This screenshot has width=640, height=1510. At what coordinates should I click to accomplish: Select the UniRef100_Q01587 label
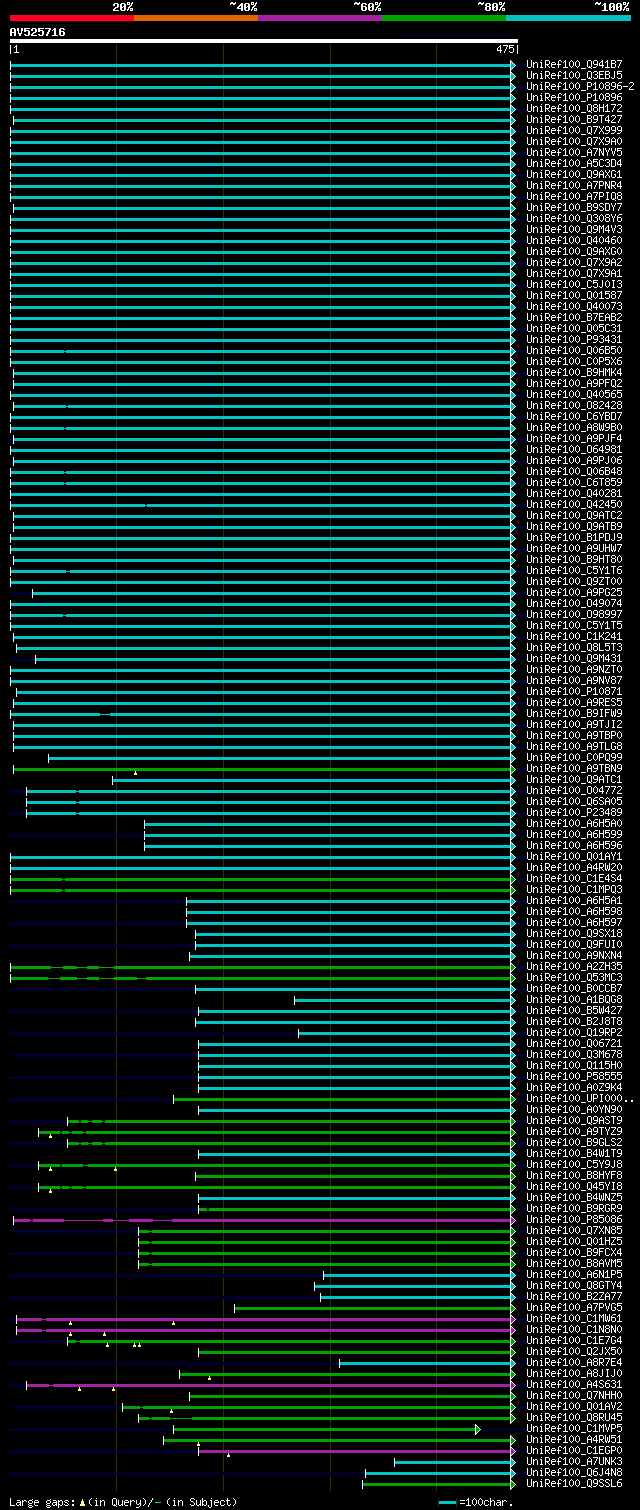point(574,296)
